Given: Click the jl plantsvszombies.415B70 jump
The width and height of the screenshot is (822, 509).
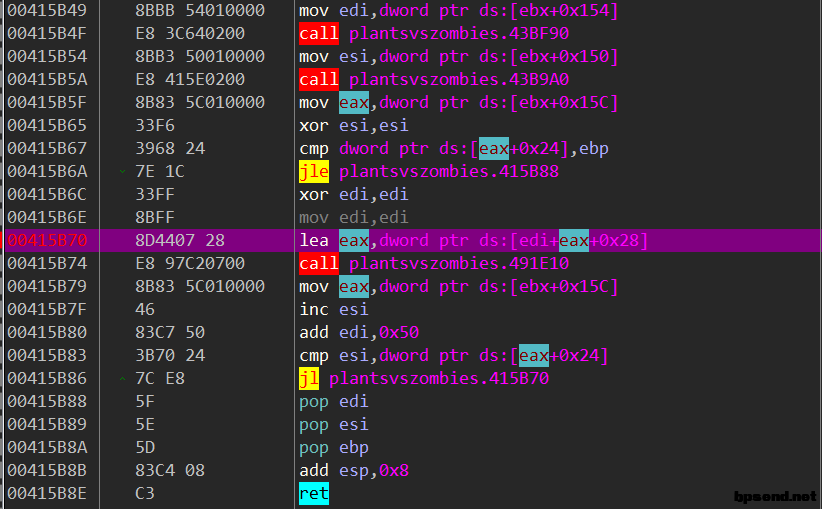Looking at the screenshot, I should (424, 379).
